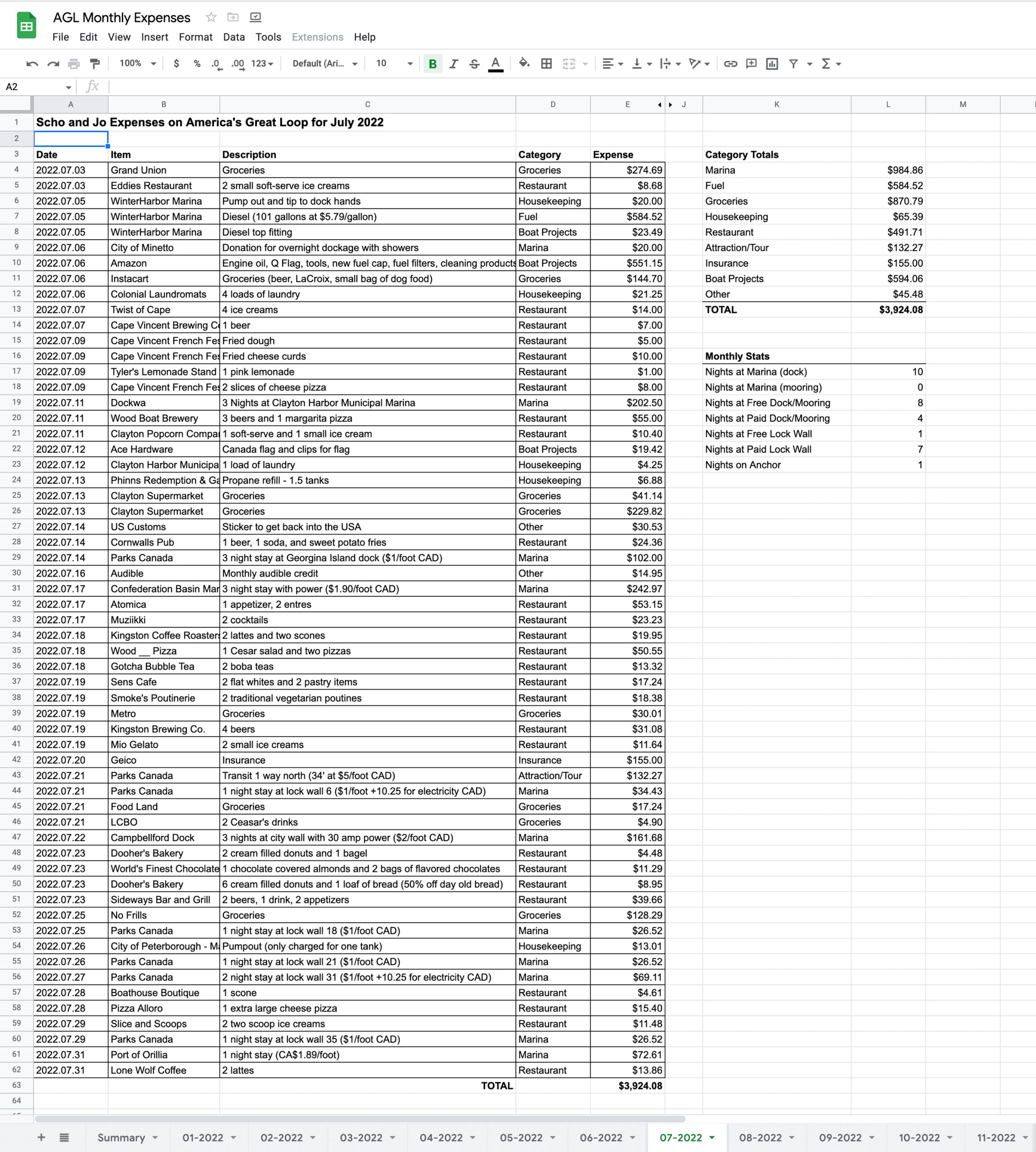The height and width of the screenshot is (1152, 1036).
Task: Toggle bold formatting button
Action: coord(432,64)
